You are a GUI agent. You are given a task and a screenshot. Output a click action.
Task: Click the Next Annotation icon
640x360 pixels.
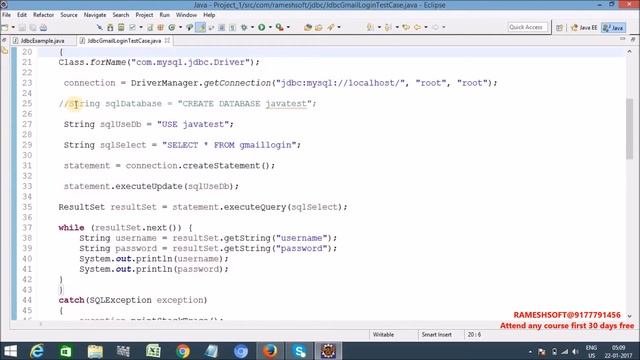[370, 27]
